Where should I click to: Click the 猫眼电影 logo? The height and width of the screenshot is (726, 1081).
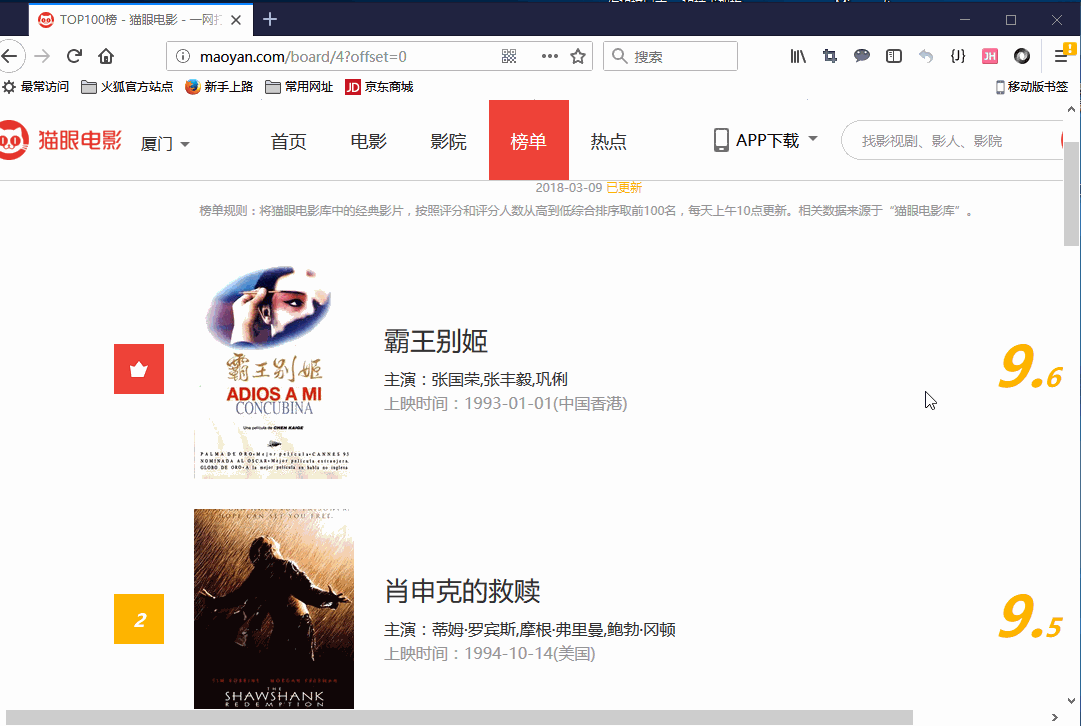(x=61, y=140)
